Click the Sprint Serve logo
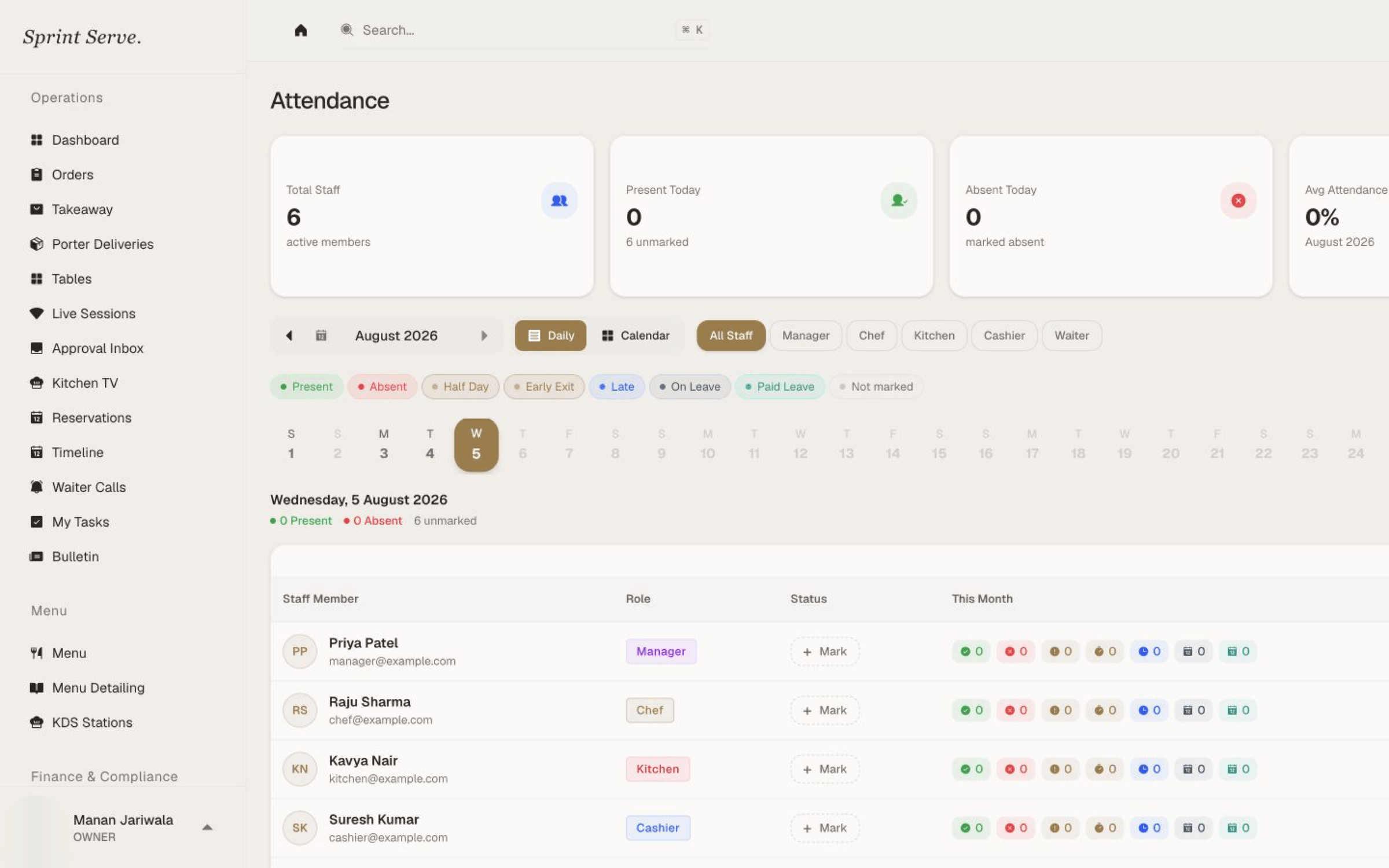The width and height of the screenshot is (1389, 868). click(82, 37)
